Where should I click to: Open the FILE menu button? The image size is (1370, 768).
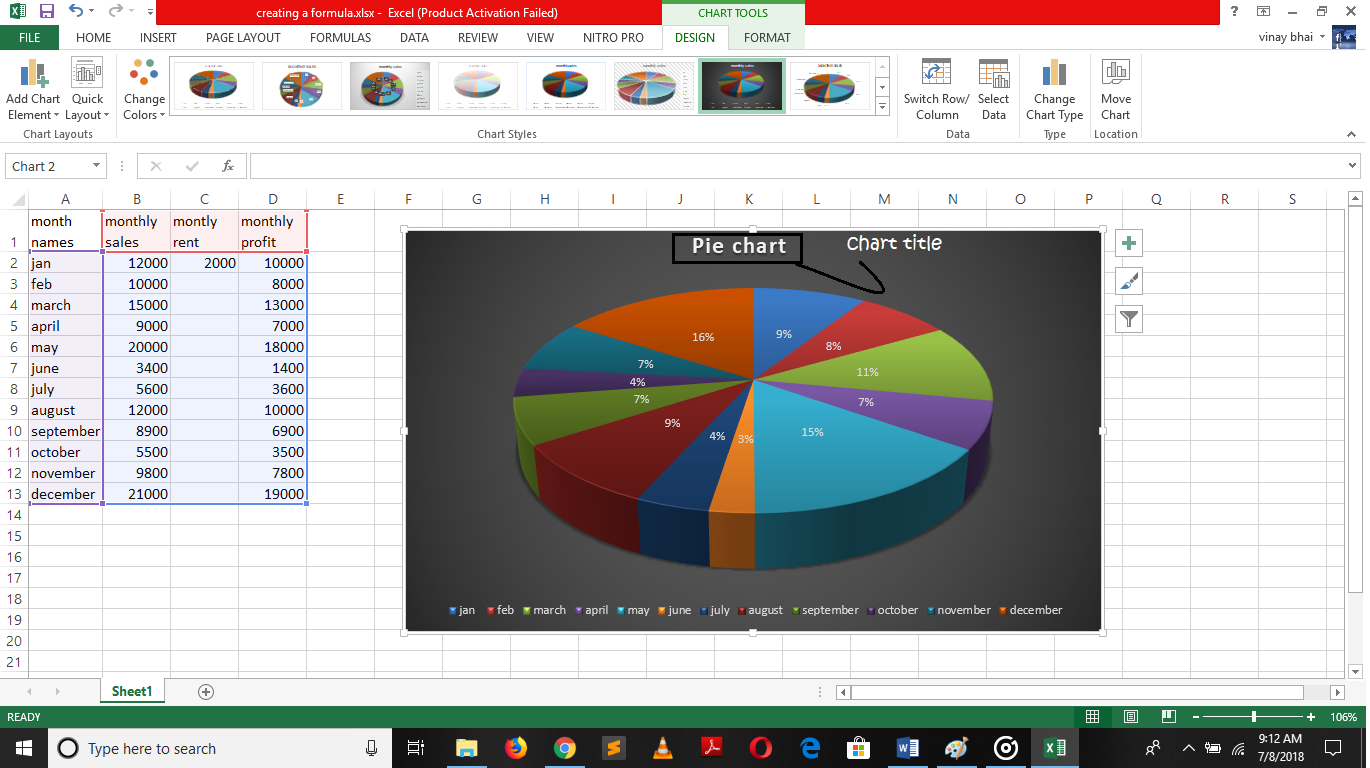[30, 38]
